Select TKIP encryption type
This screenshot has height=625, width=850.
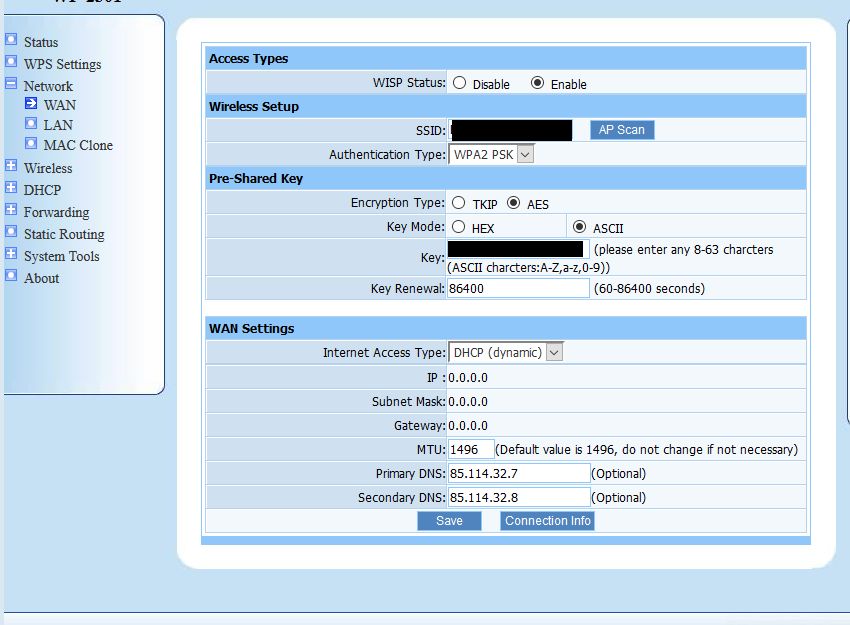pyautogui.click(x=460, y=203)
